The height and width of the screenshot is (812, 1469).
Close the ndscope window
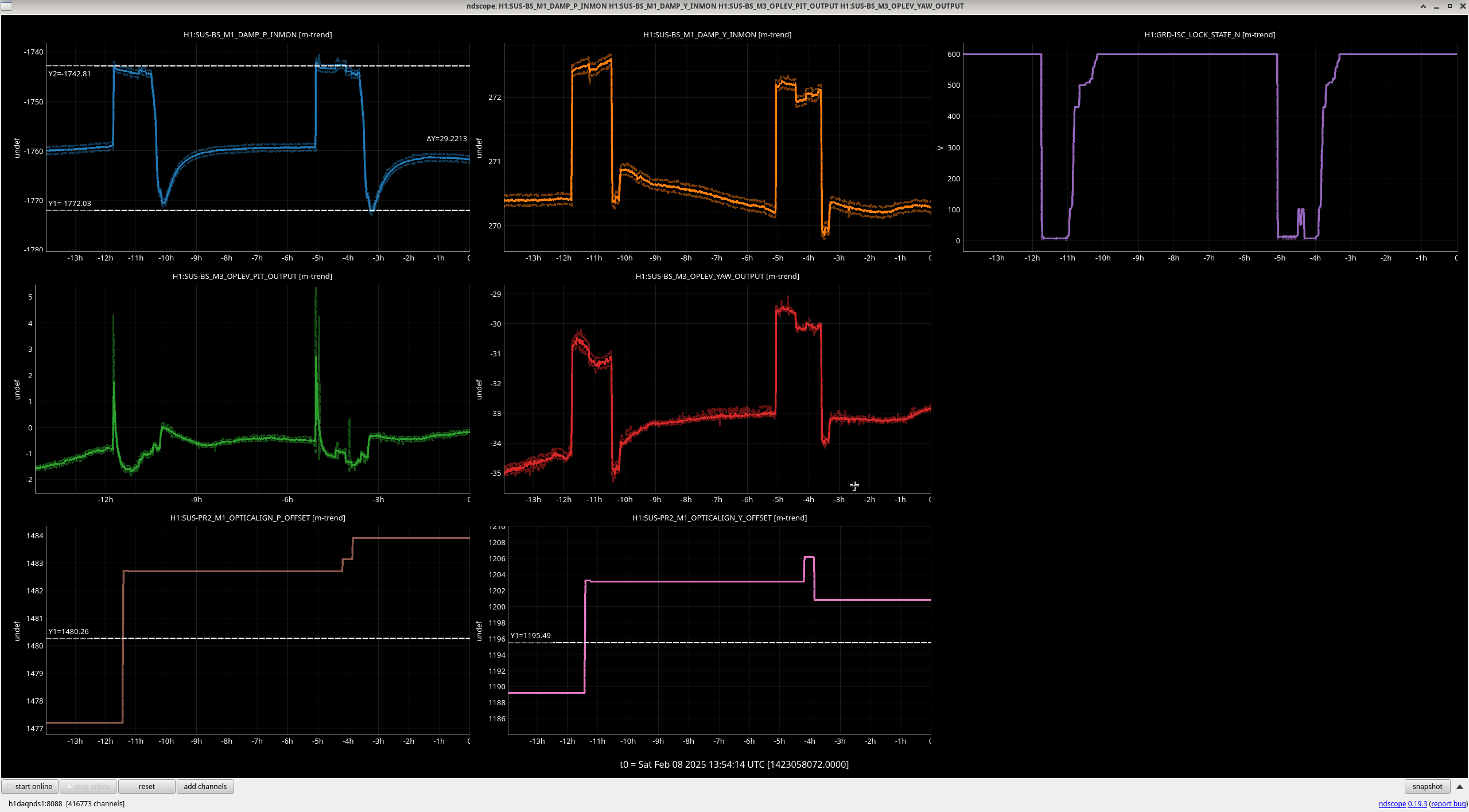pyautogui.click(x=1462, y=6)
